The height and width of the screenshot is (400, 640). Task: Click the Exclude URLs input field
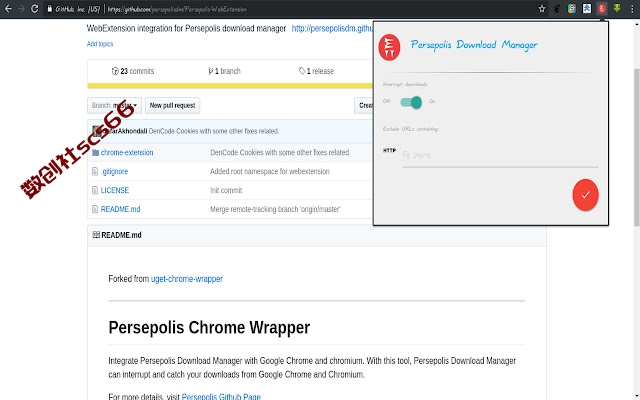pos(500,157)
